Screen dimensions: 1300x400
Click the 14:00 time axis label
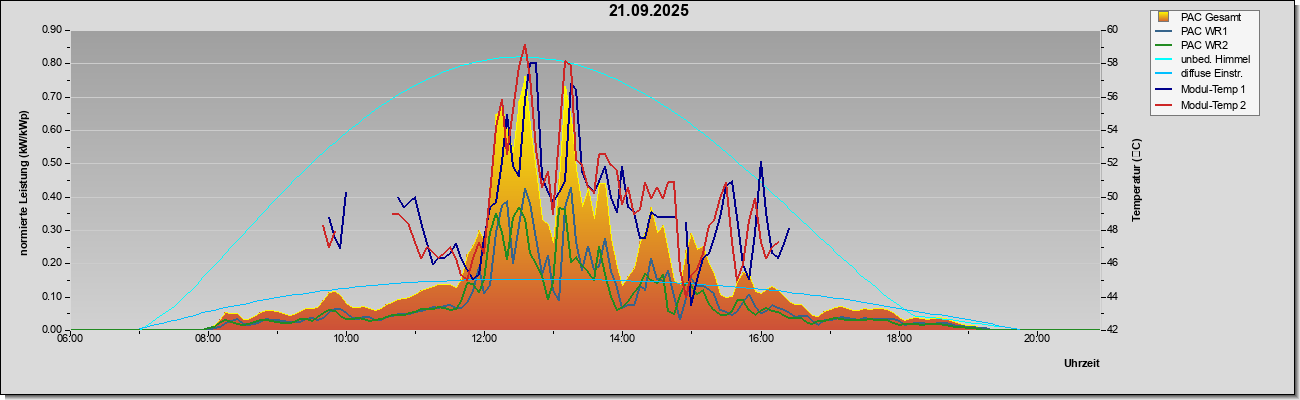point(622,339)
